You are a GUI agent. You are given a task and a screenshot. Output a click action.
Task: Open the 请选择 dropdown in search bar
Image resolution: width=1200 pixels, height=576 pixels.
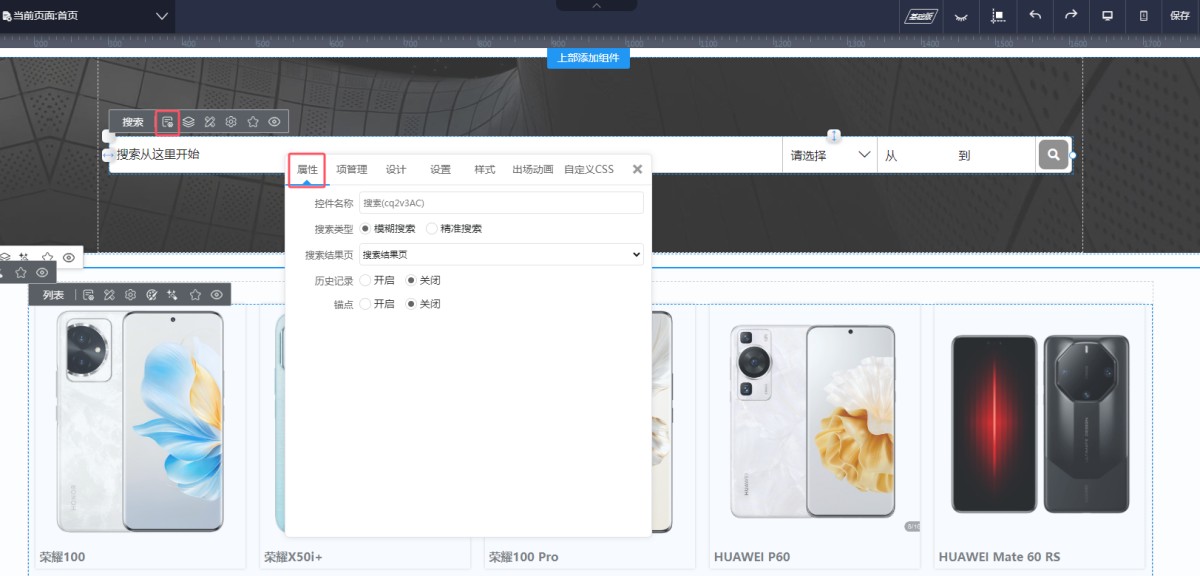click(830, 155)
